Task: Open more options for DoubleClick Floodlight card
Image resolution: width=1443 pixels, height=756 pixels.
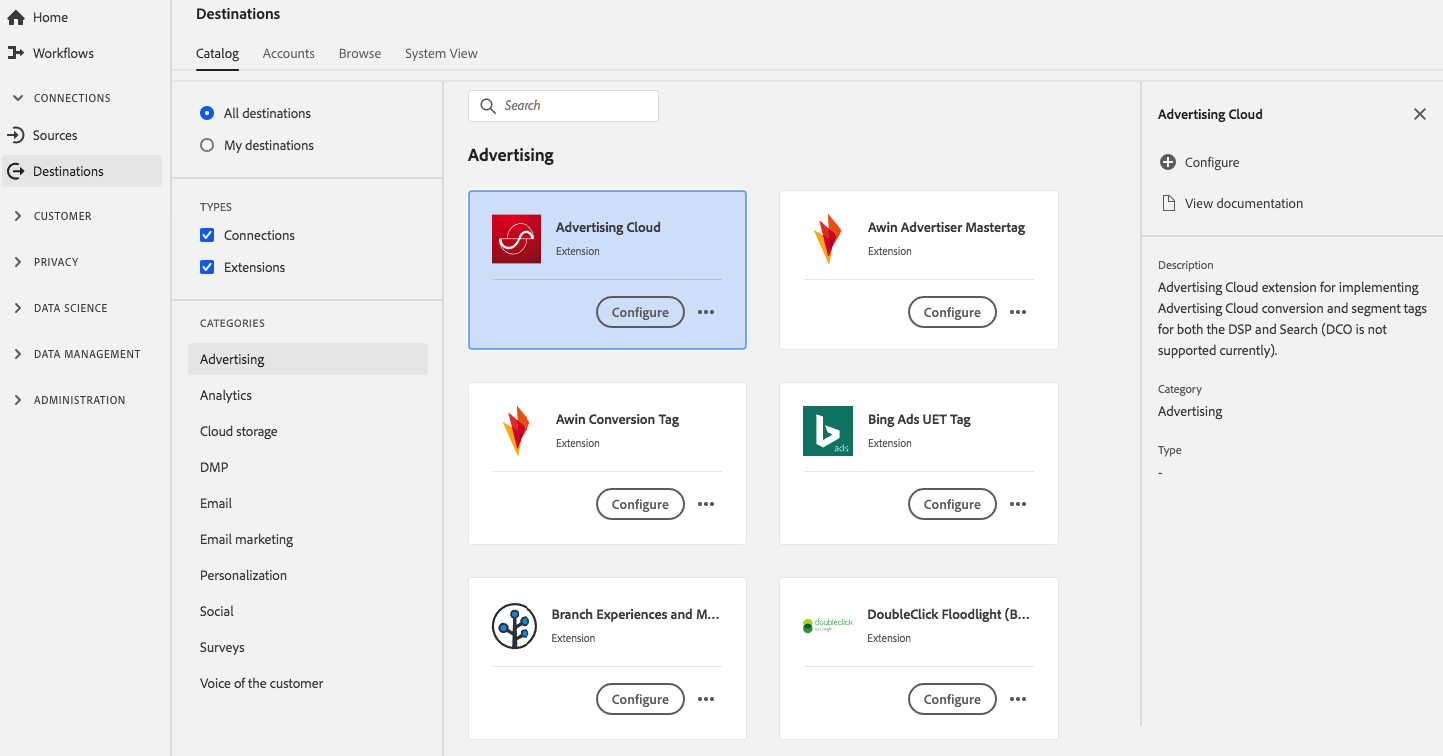Action: [1018, 699]
